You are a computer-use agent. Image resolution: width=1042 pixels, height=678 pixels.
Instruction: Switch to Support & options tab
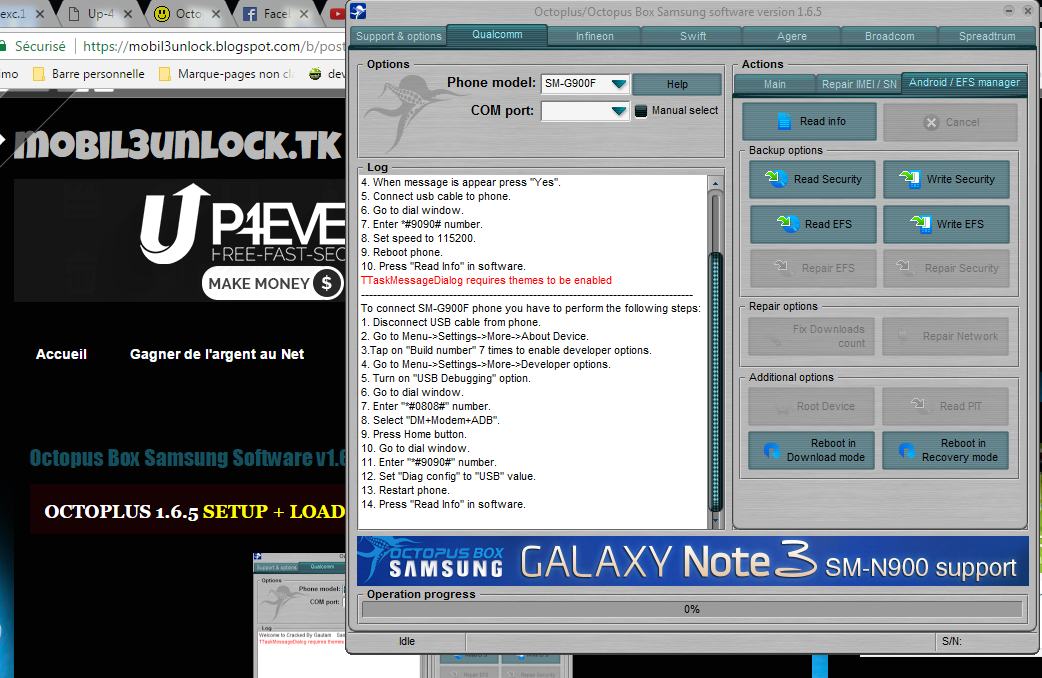pyautogui.click(x=399, y=37)
